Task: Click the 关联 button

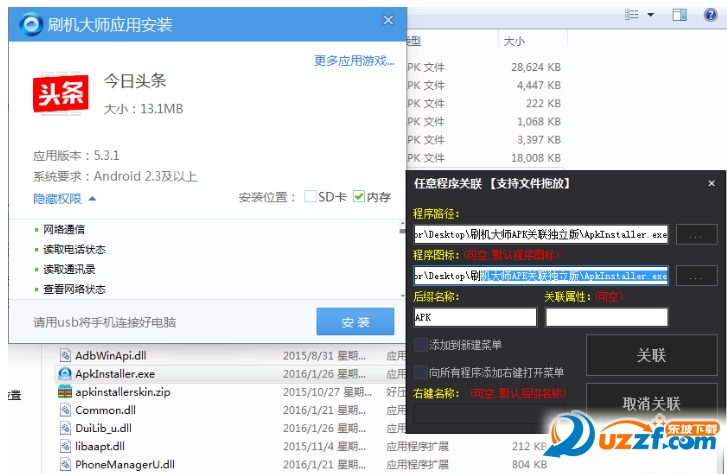Action: click(651, 355)
